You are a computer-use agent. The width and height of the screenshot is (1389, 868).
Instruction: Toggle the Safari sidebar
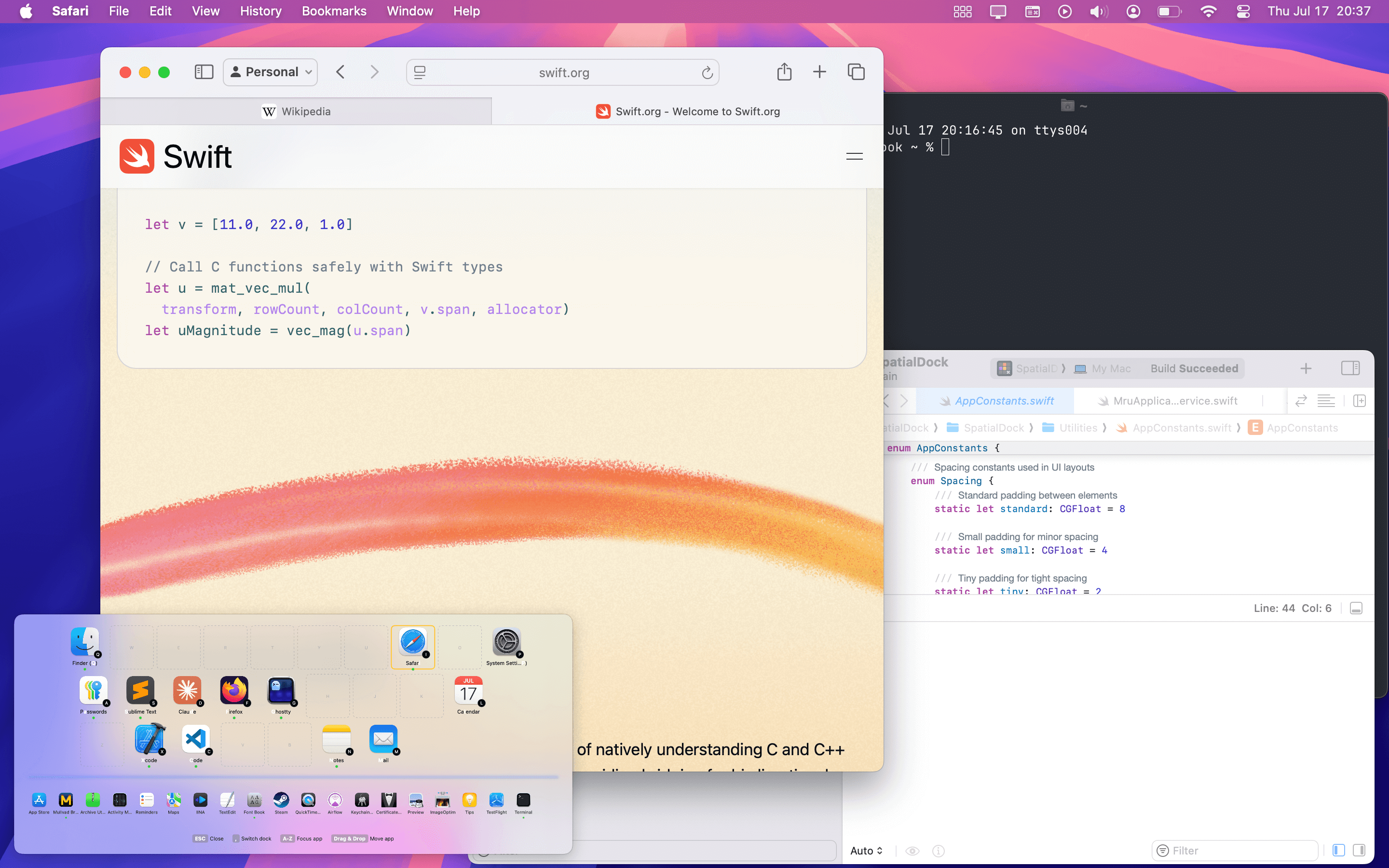204,72
